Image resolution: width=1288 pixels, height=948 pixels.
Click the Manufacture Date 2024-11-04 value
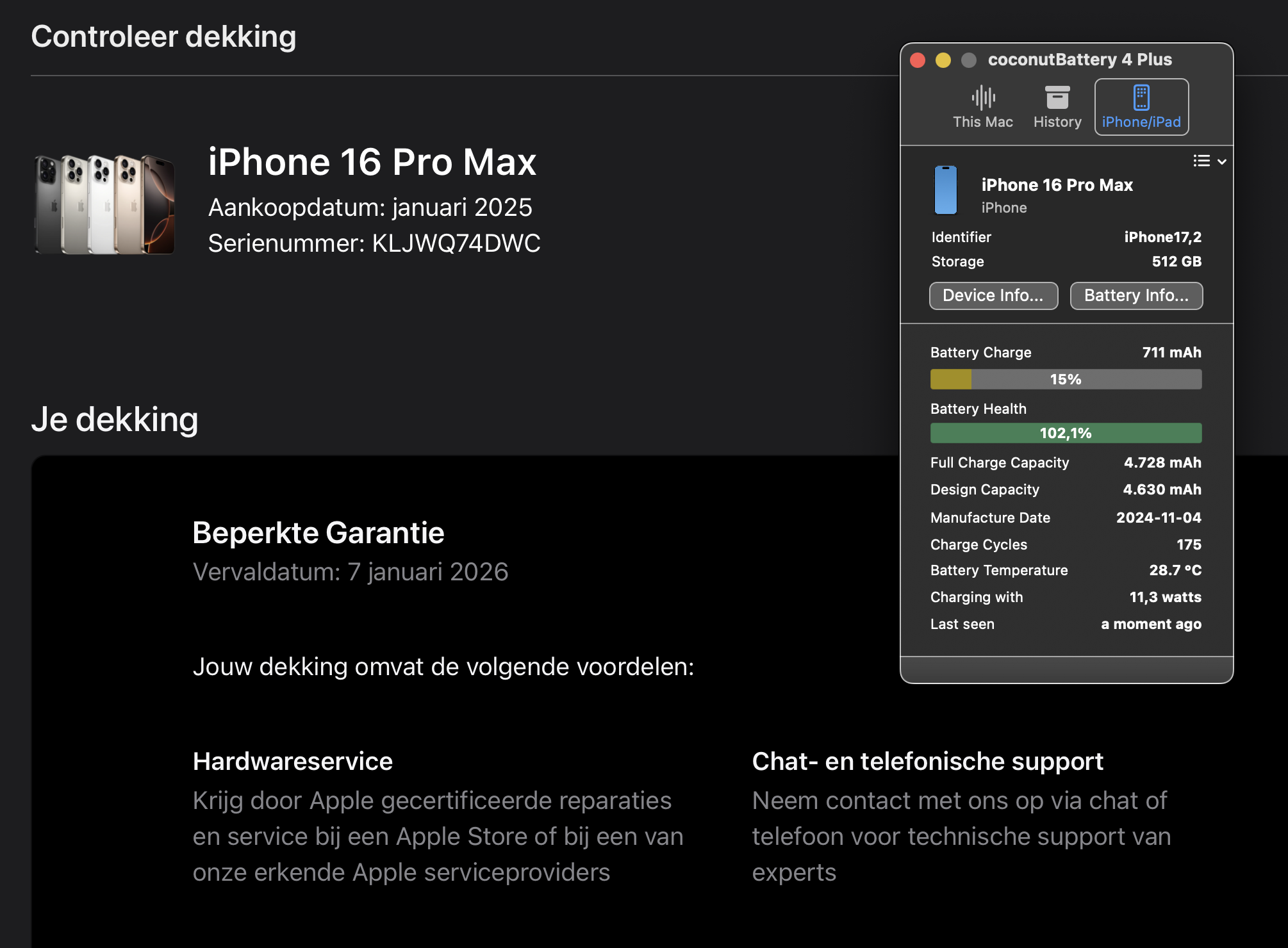1159,518
